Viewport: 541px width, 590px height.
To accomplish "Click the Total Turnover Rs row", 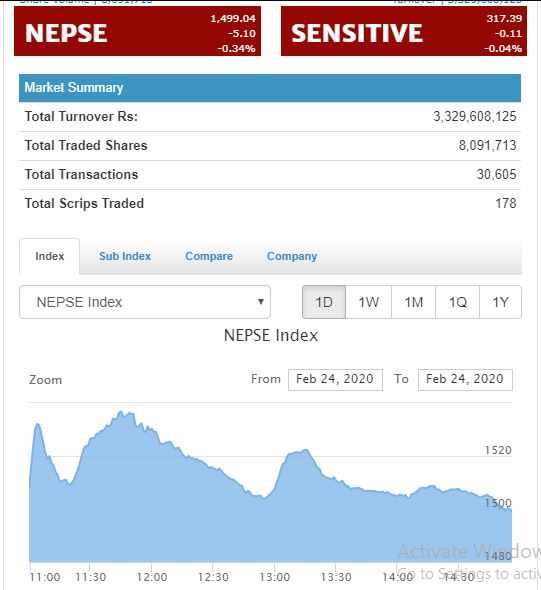I will pyautogui.click(x=270, y=117).
